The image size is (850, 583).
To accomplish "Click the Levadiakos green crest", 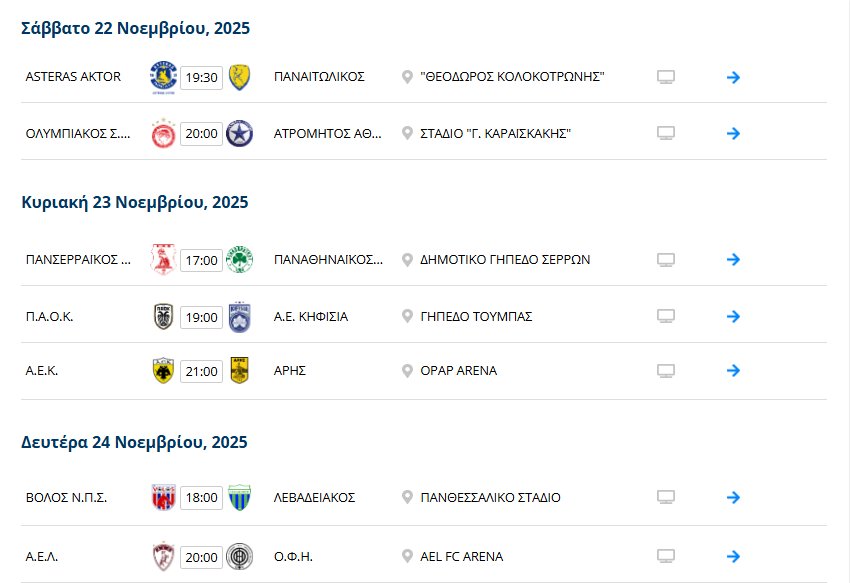I will tap(239, 497).
